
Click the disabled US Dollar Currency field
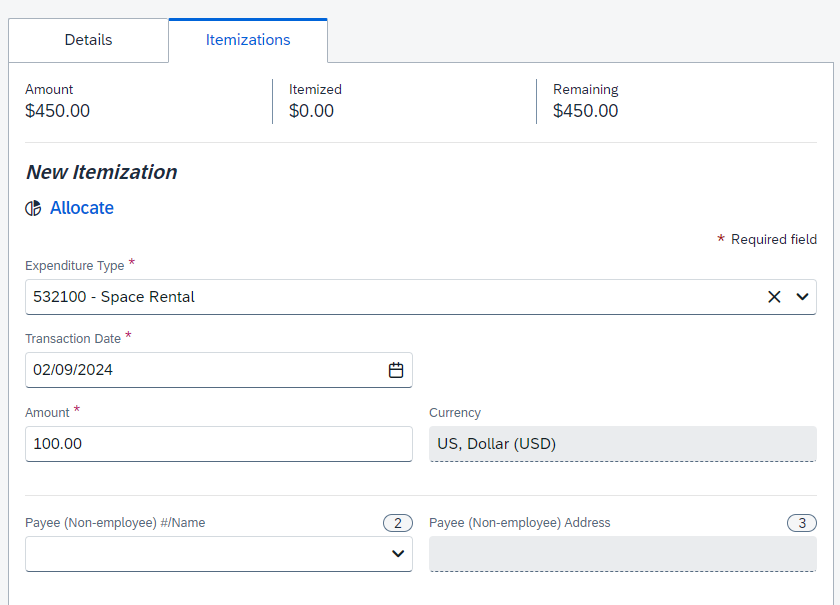coord(622,443)
